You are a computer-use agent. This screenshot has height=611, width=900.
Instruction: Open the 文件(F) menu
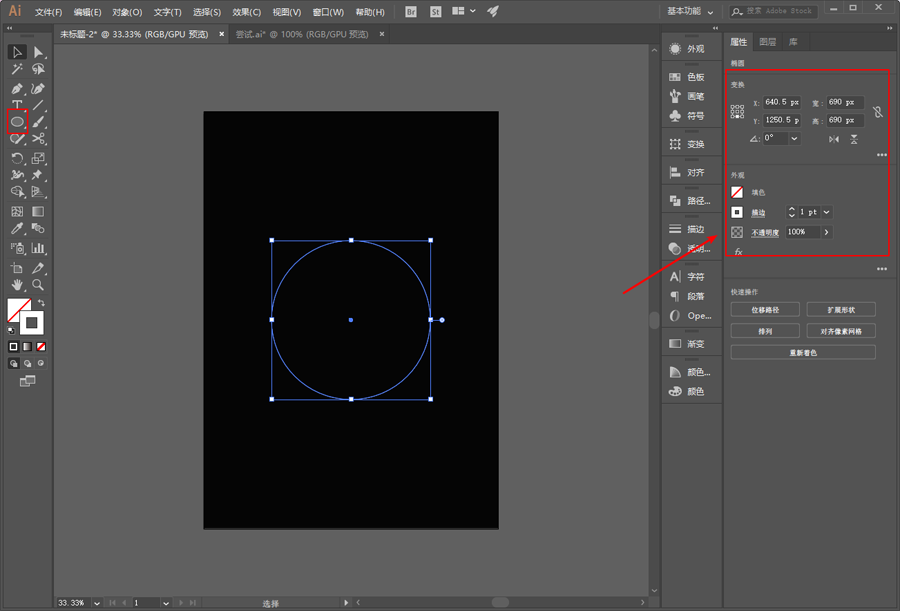48,12
